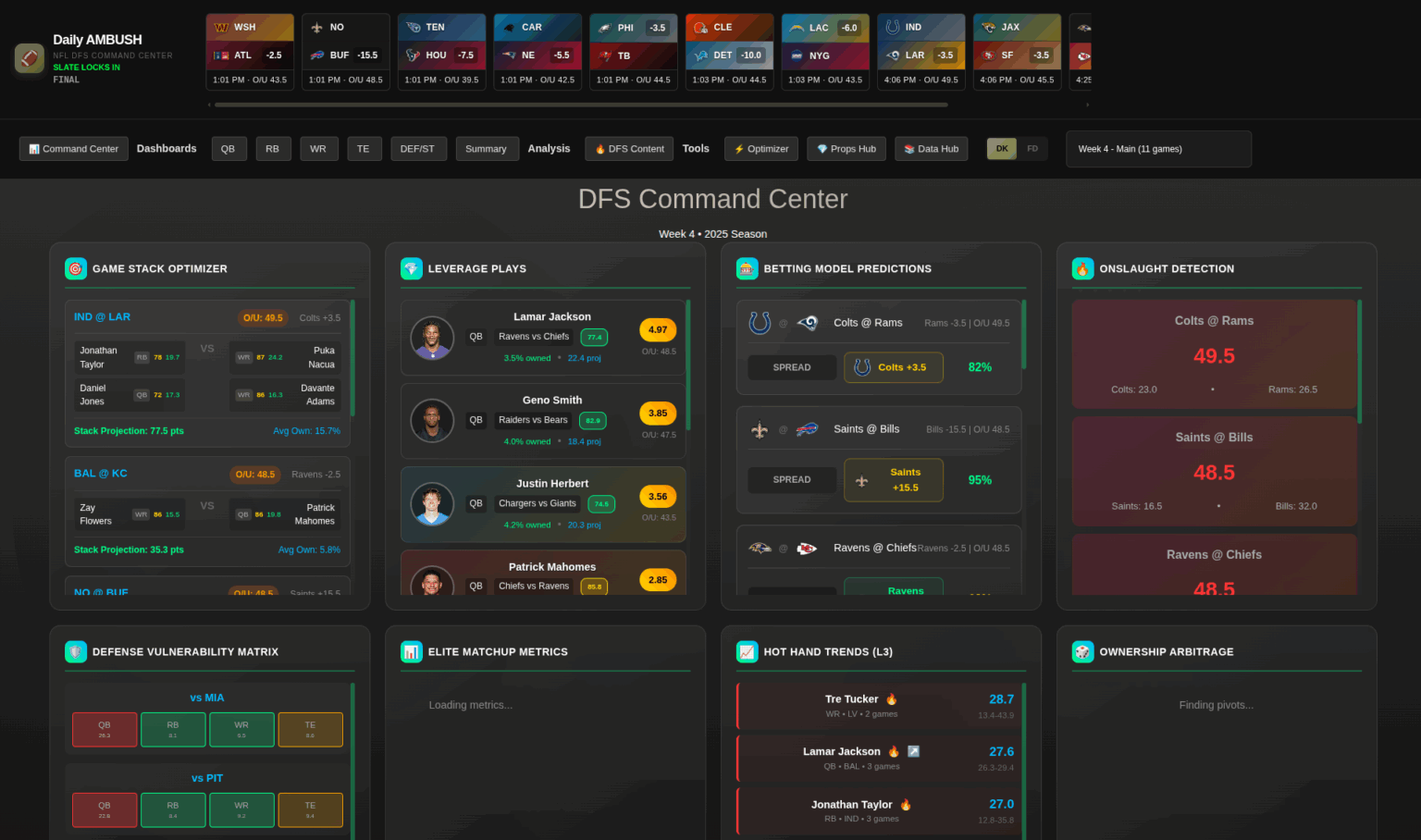Click the Daily AMBUSH football logo icon
The width and height of the screenshot is (1421, 840).
click(29, 58)
